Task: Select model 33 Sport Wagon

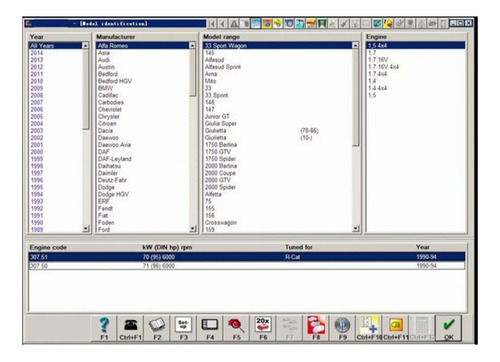Action: click(278, 46)
